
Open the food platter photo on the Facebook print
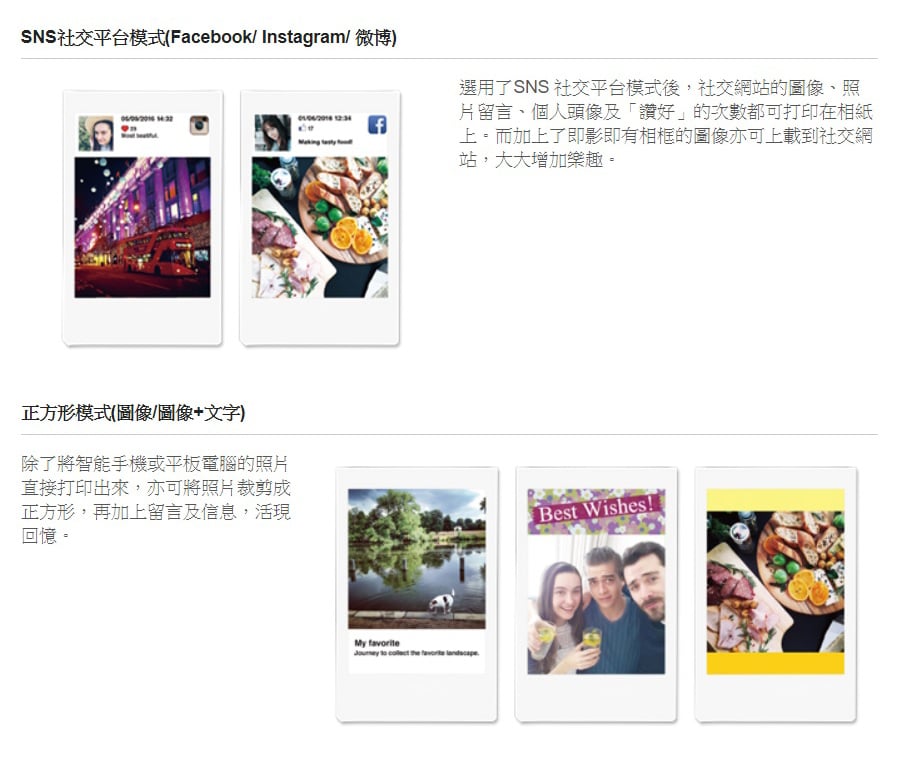click(x=319, y=227)
